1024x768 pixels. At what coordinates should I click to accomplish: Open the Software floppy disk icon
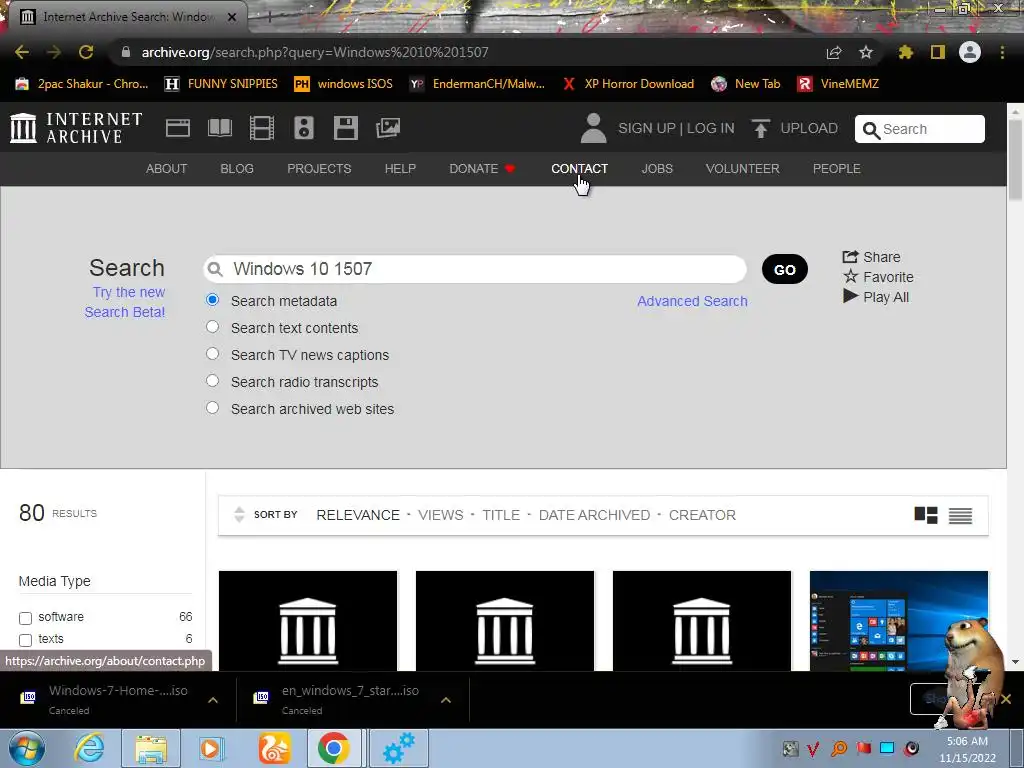coord(345,128)
